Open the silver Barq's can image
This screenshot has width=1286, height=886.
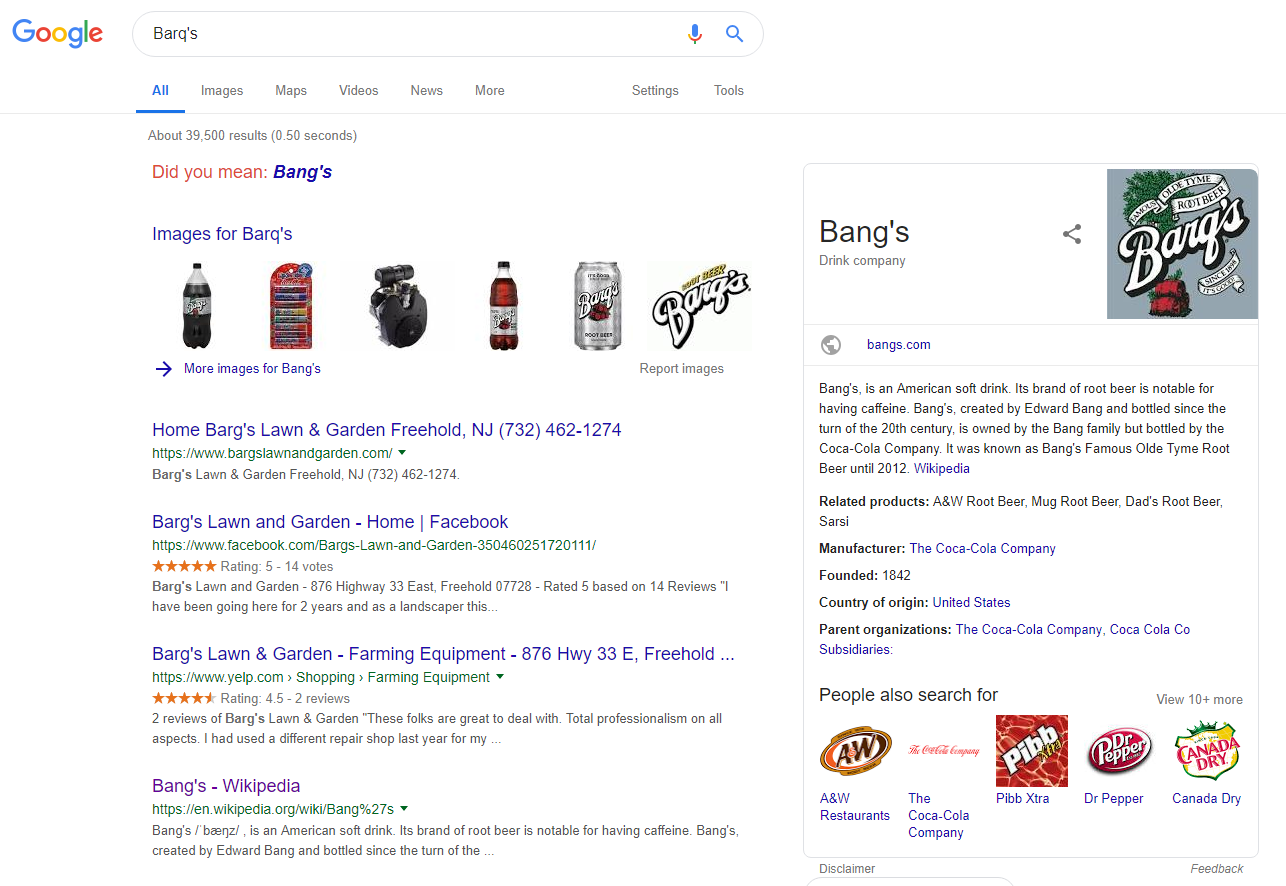598,306
